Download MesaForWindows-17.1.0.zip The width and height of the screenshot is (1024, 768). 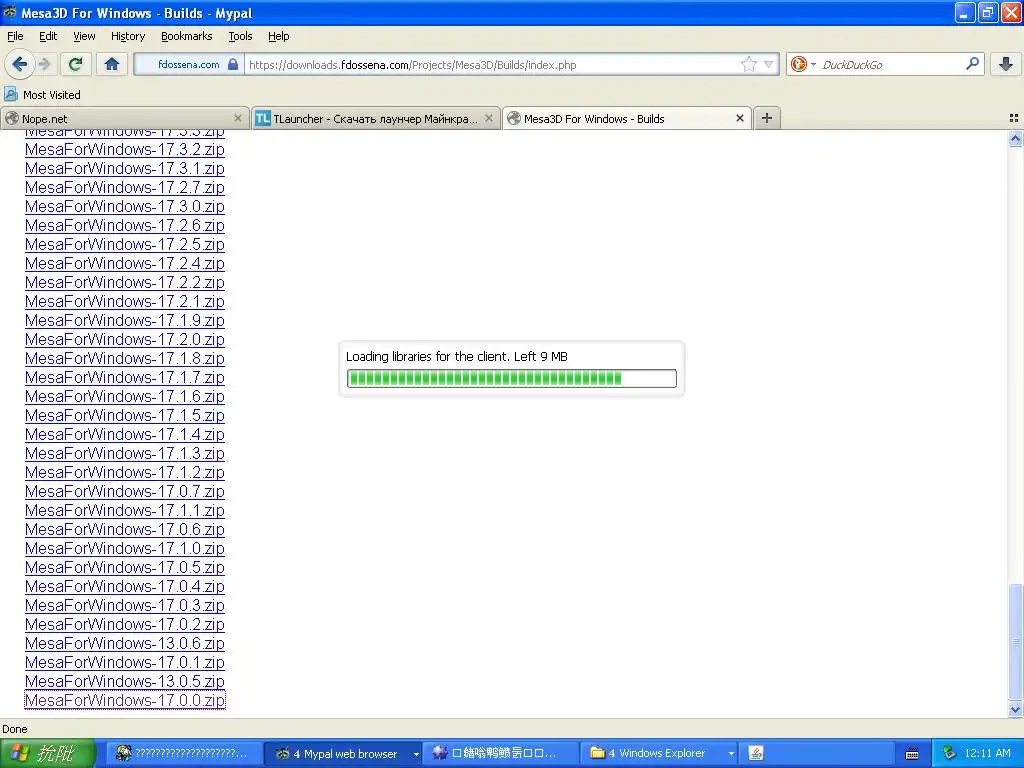125,548
